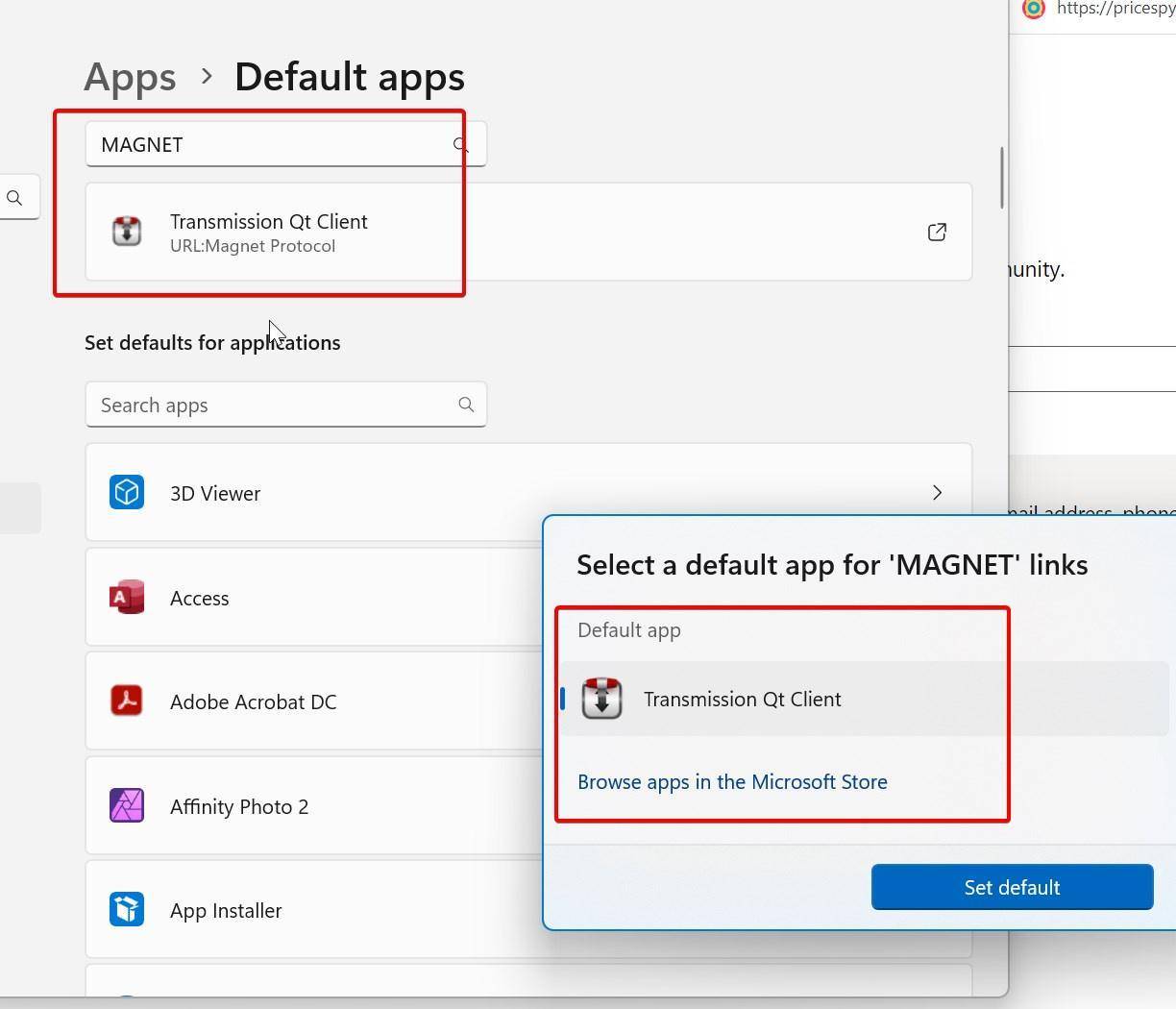
Task: Open the external link icon for URL:Magnet Protocol
Action: coord(936,232)
